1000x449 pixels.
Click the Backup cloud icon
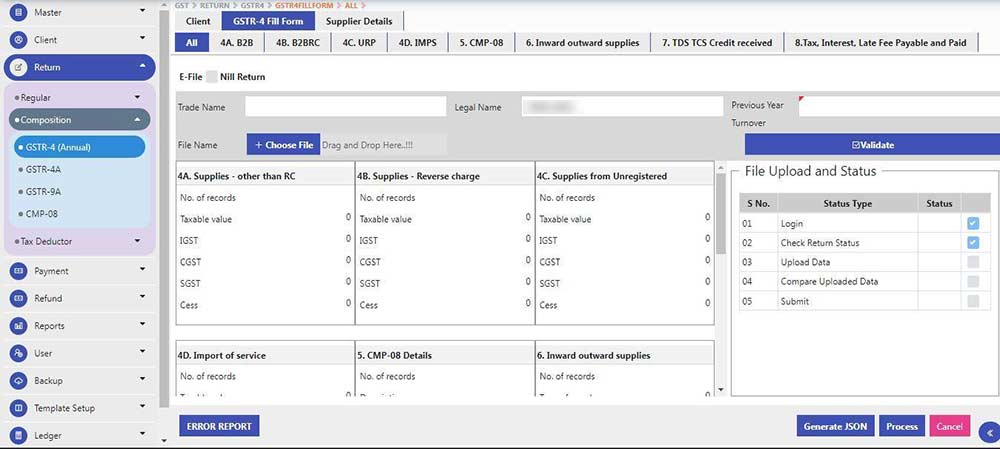[x=18, y=381]
